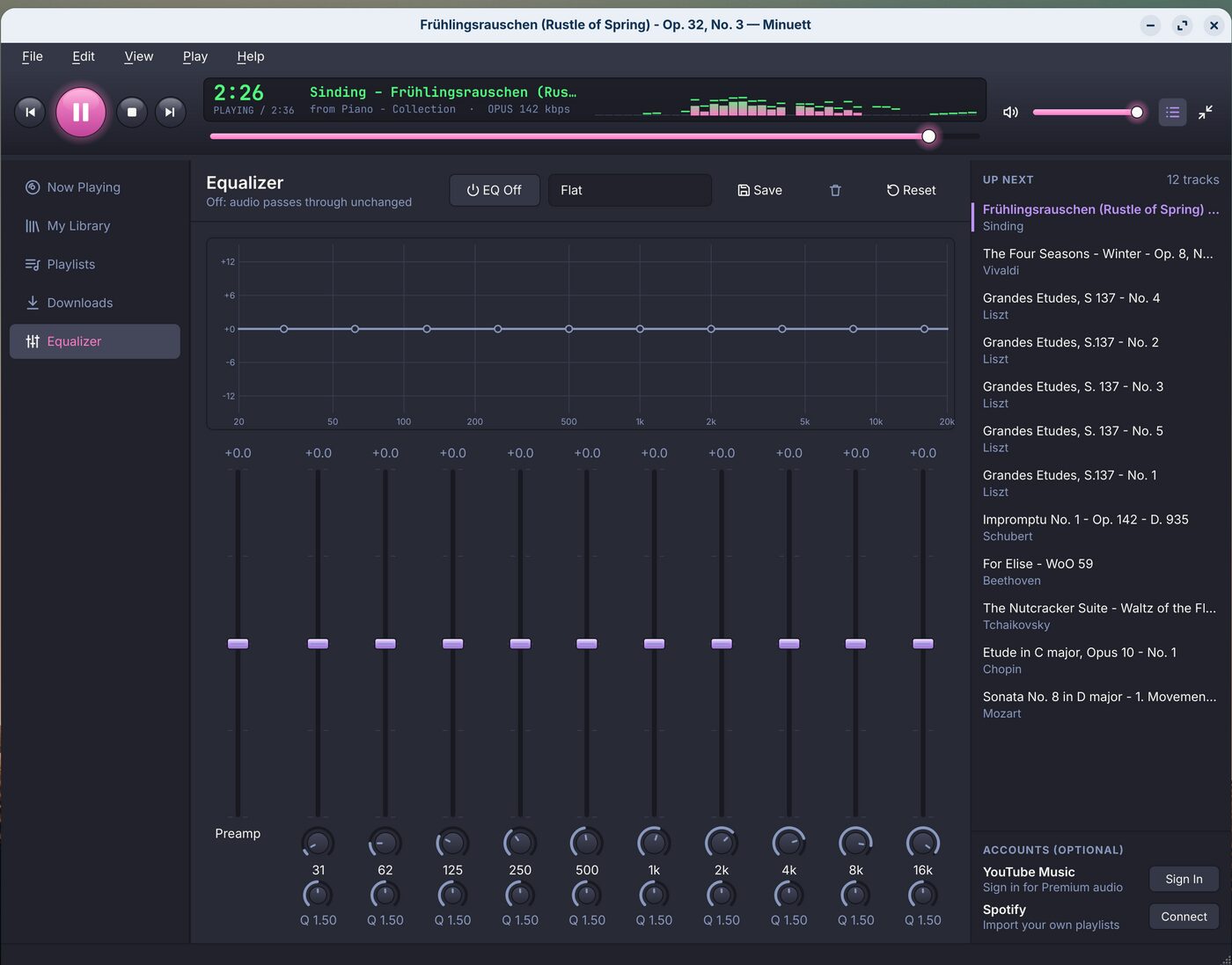
Task: Open the Help menu
Action: click(251, 56)
